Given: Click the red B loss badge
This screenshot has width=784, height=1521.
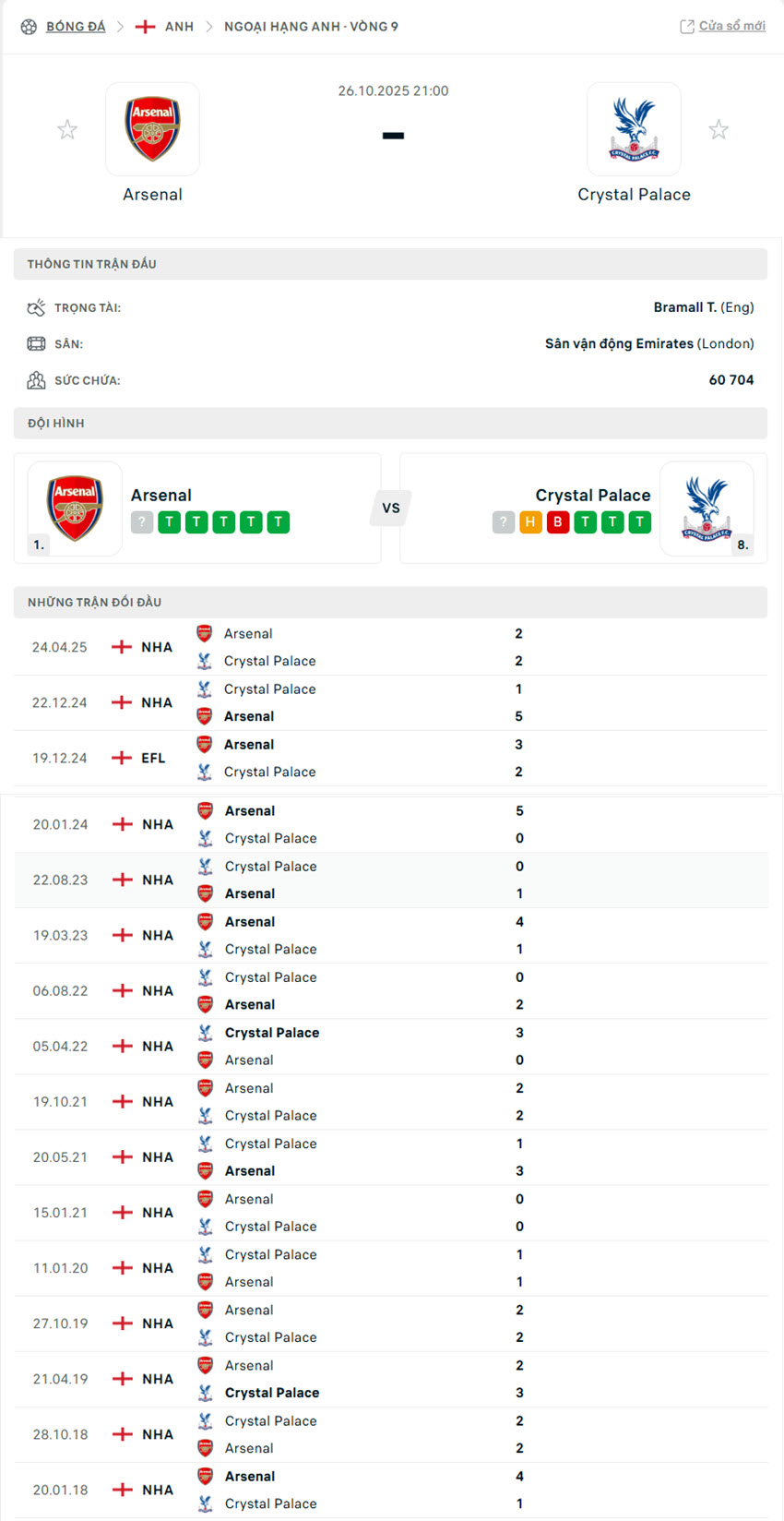Looking at the screenshot, I should 557,521.
